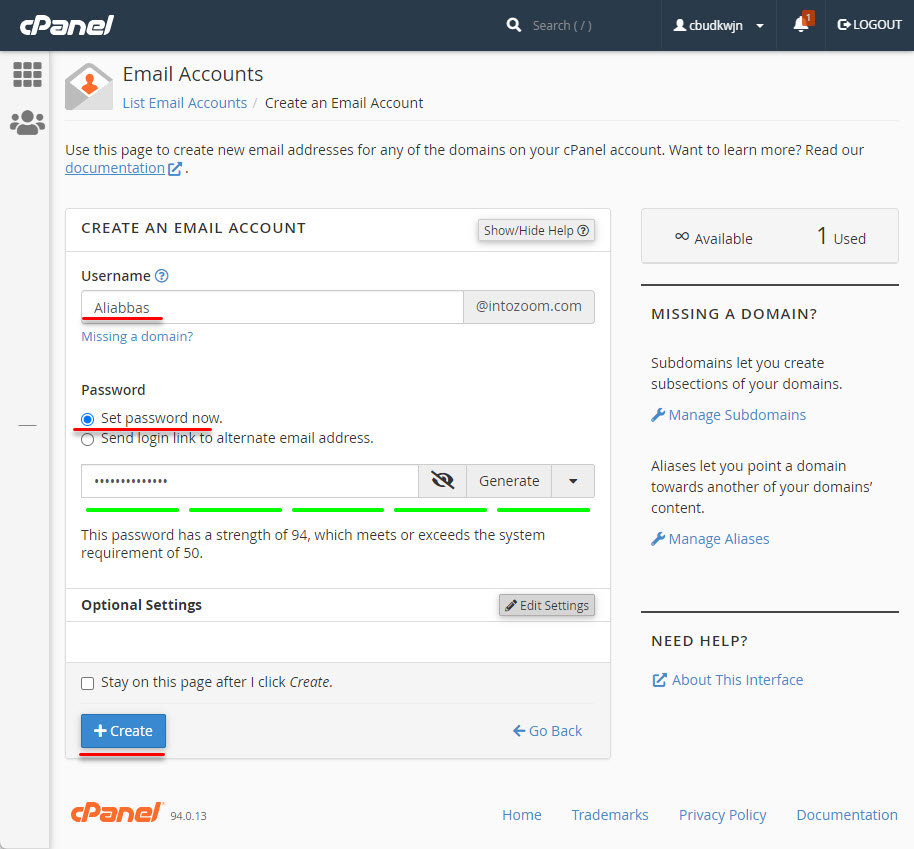Open the cbudkwjn user menu
This screenshot has width=914, height=849.
tap(719, 26)
